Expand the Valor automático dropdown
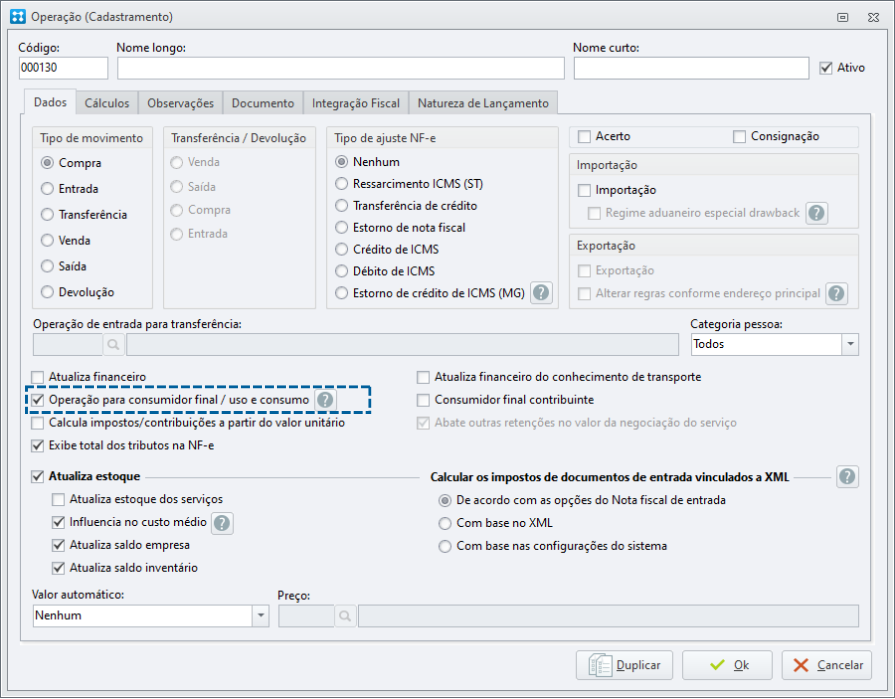The width and height of the screenshot is (895, 699). pos(260,616)
